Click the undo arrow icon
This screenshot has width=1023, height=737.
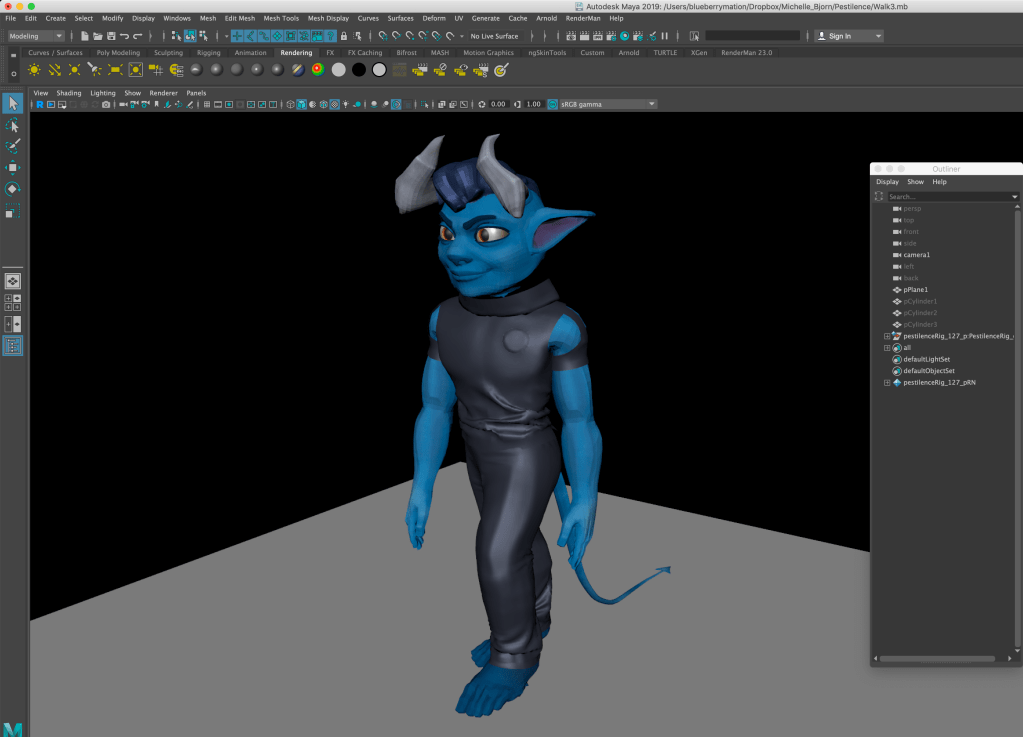pos(125,36)
